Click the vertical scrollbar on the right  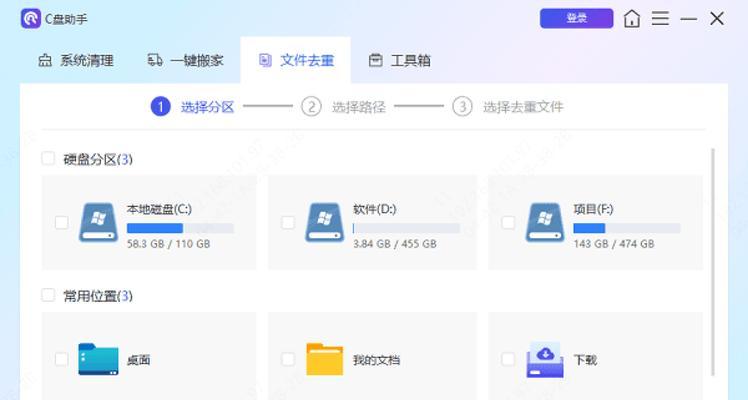[x=713, y=262]
